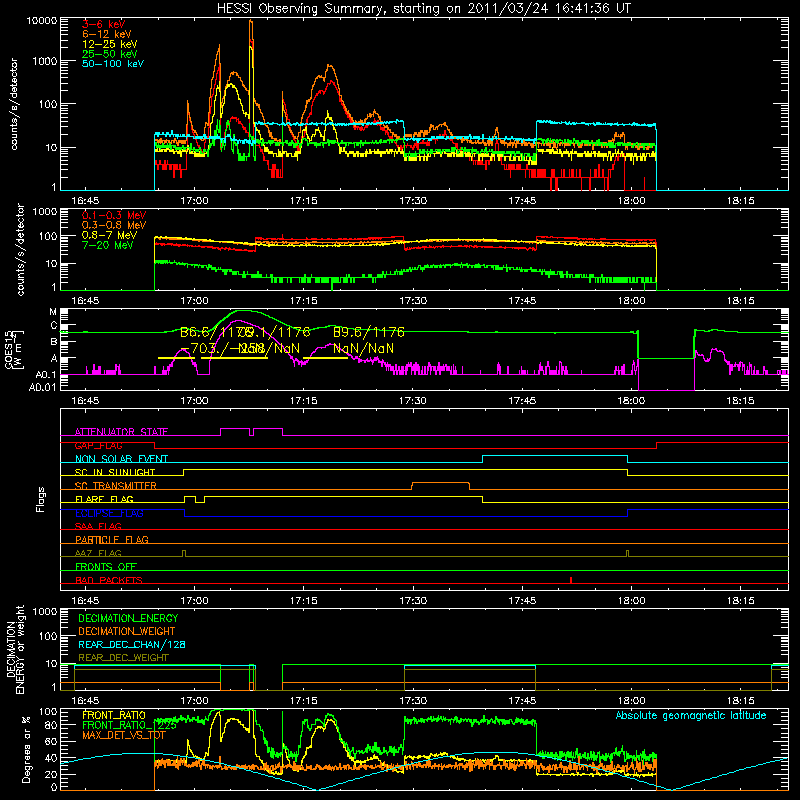This screenshot has width=800, height=800.
Task: Click the PARTICLE_FLAG label
Action: coord(112,540)
